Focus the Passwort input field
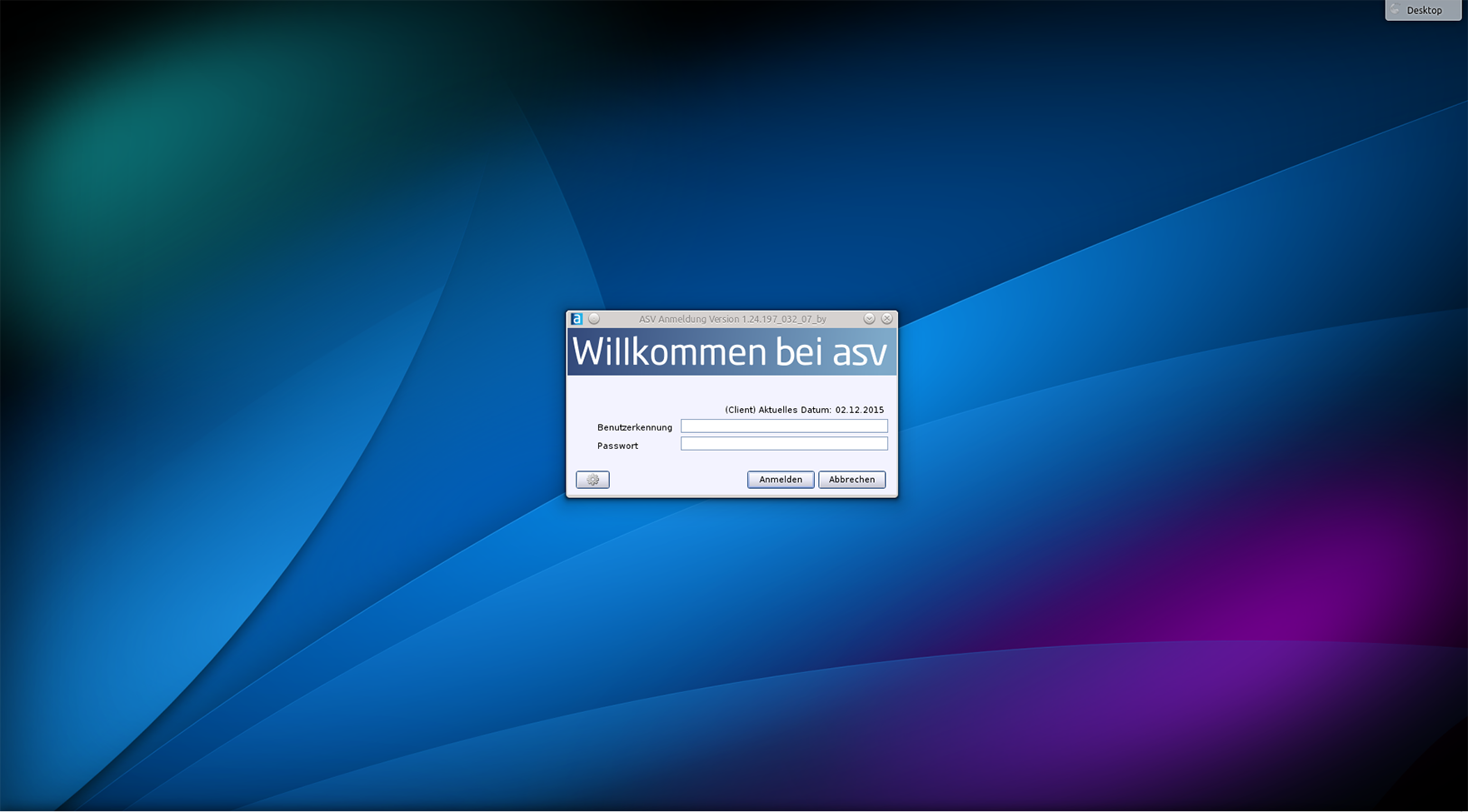The height and width of the screenshot is (812, 1468). pos(783,444)
